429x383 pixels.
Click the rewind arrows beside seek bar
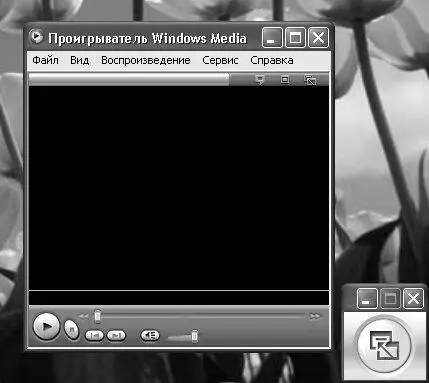83,316
